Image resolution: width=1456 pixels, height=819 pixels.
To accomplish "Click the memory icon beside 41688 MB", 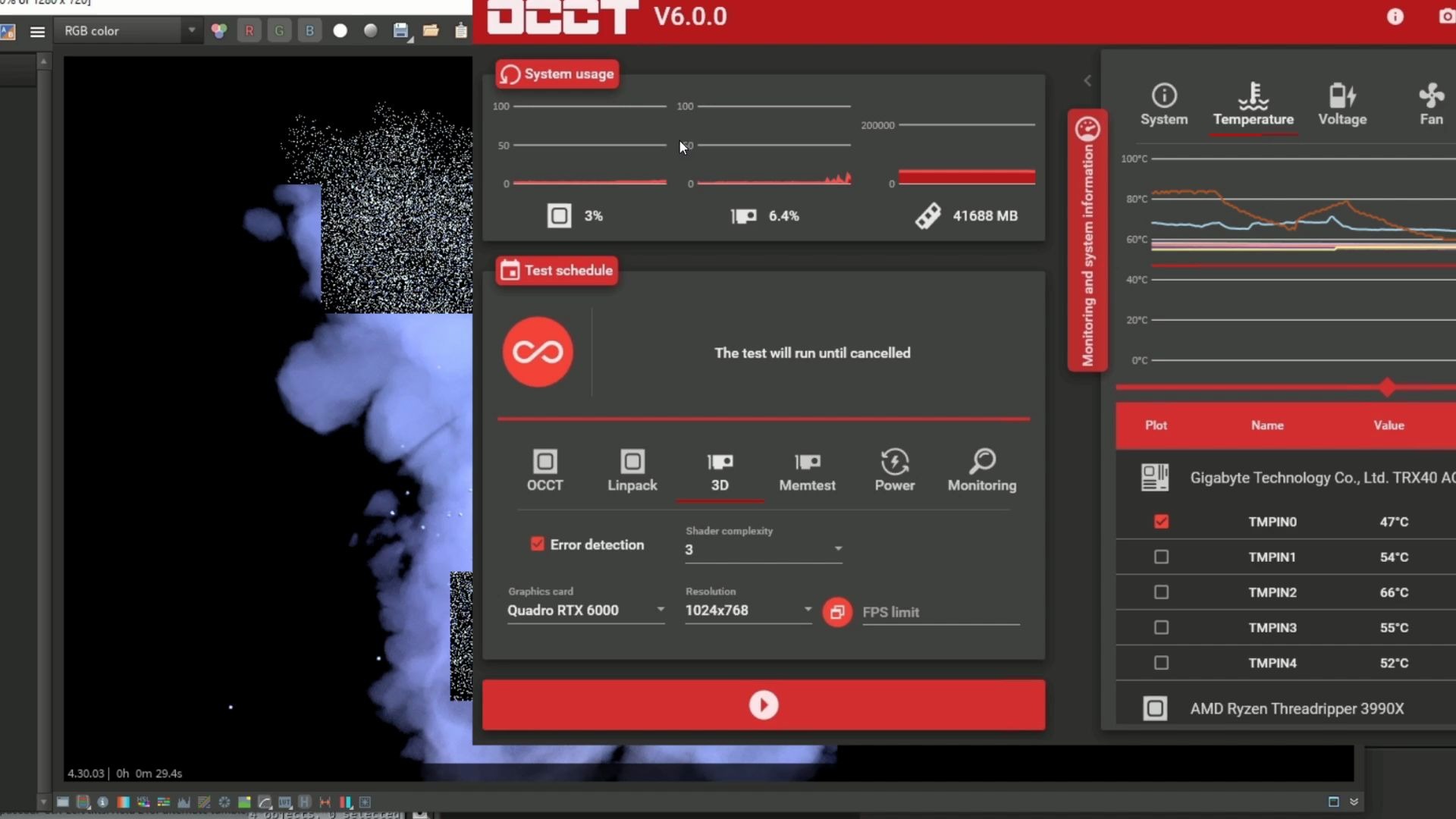I will click(x=928, y=216).
